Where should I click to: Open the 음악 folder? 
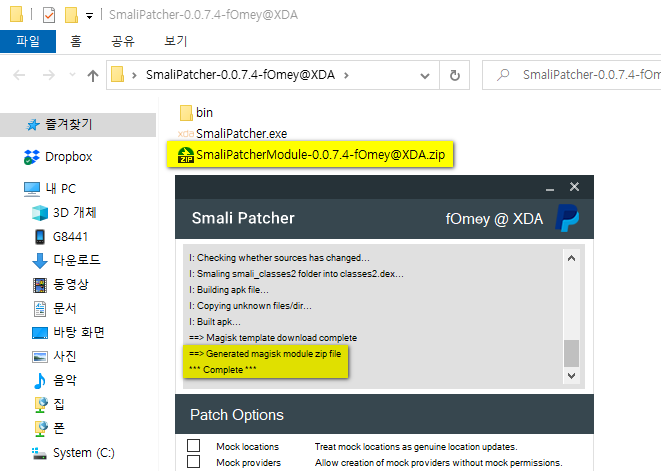pos(55,381)
